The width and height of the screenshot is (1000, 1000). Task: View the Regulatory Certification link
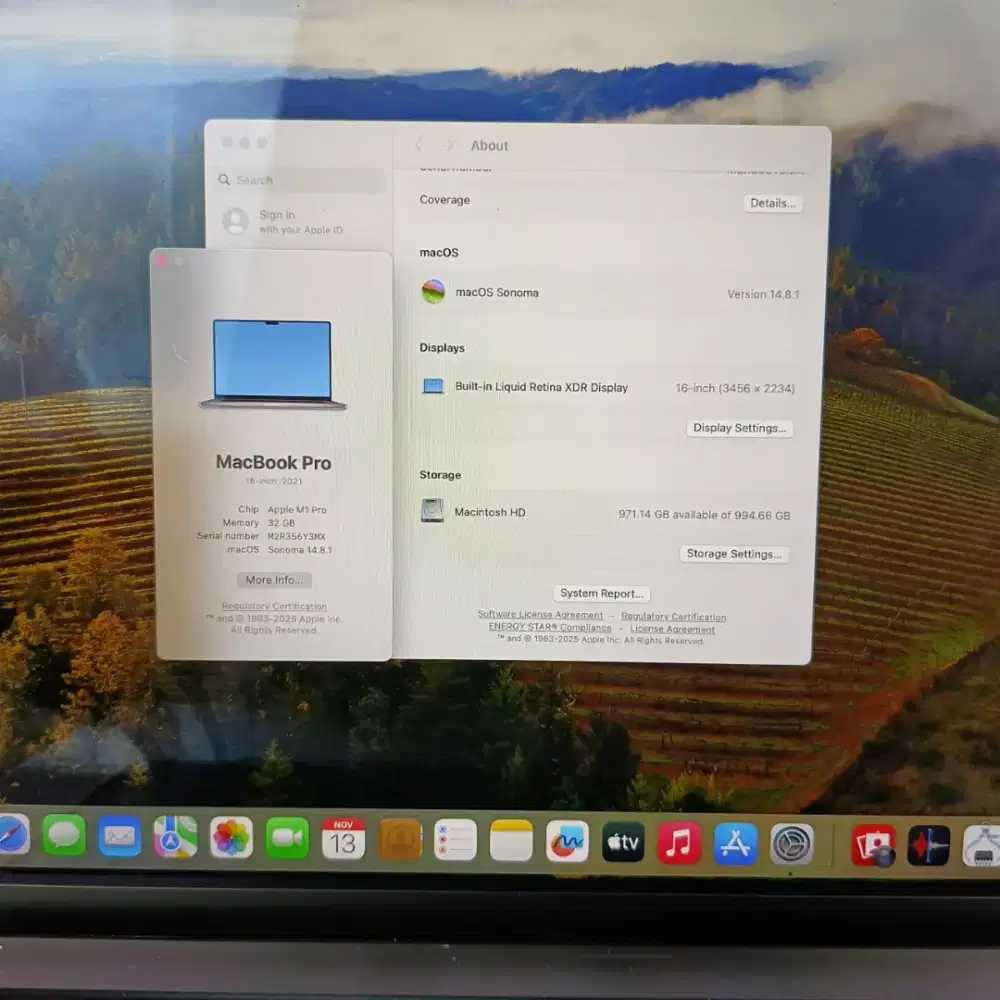273,606
